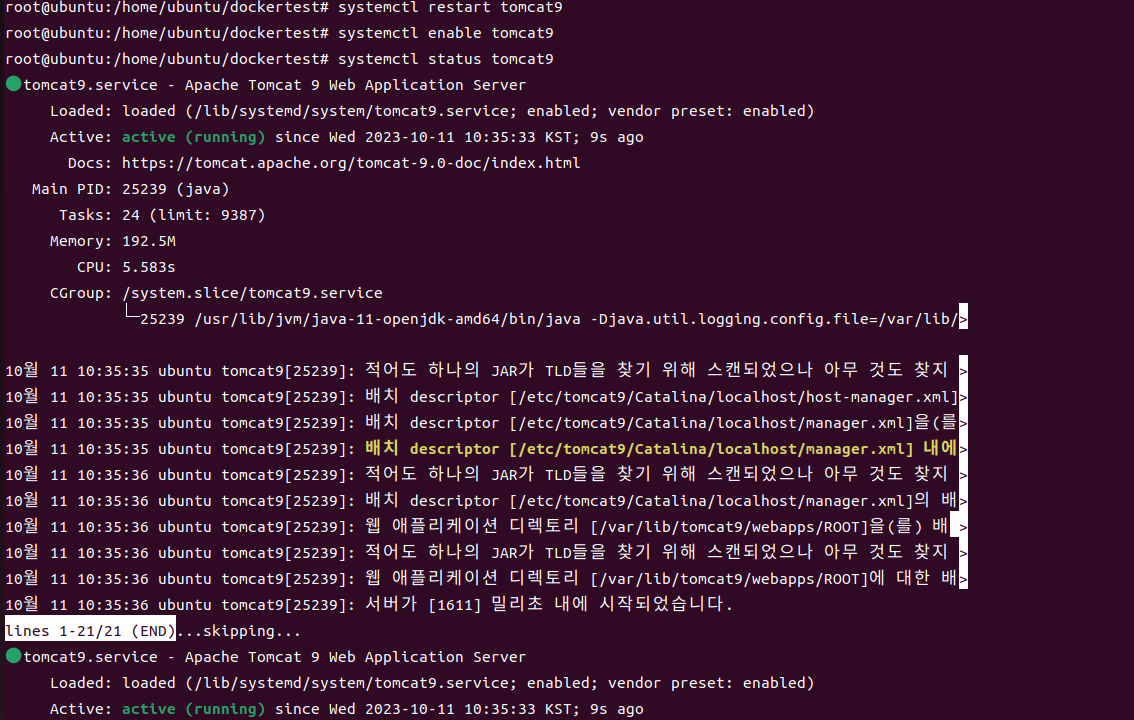
Task: Click the java-11-openjdk process command line
Action: tap(549, 320)
